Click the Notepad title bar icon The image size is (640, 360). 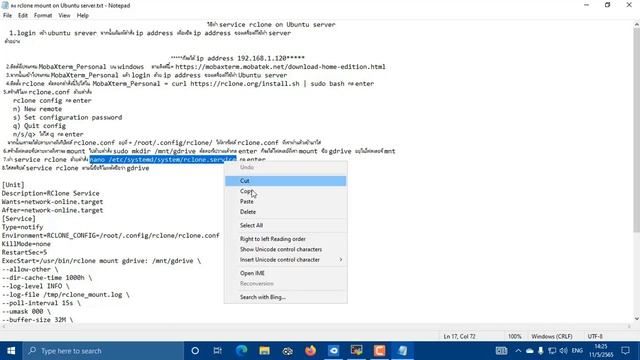point(5,5)
